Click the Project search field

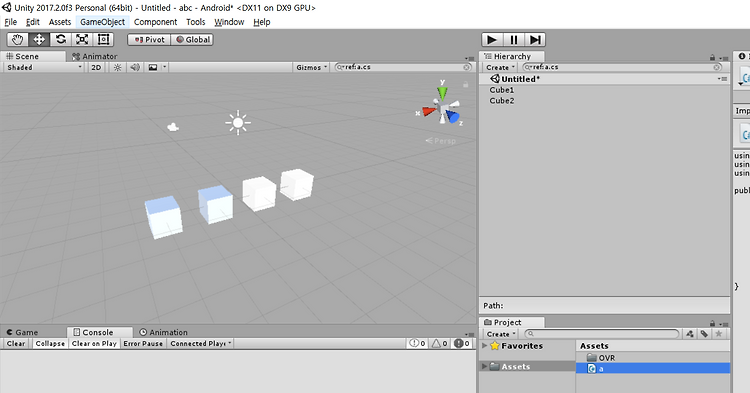coord(602,334)
